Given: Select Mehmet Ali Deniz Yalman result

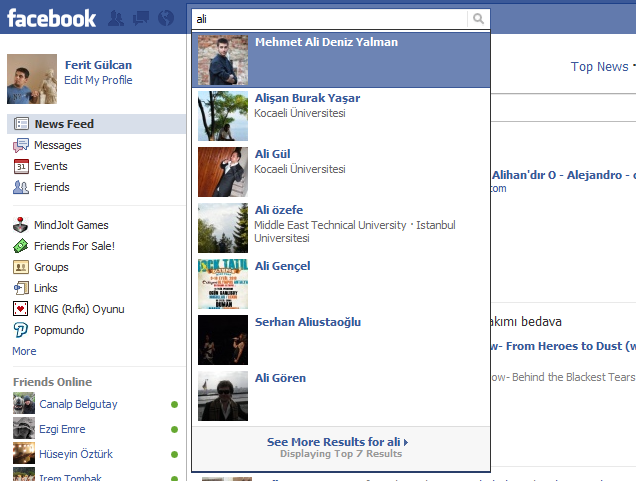Looking at the screenshot, I should pyautogui.click(x=341, y=60).
